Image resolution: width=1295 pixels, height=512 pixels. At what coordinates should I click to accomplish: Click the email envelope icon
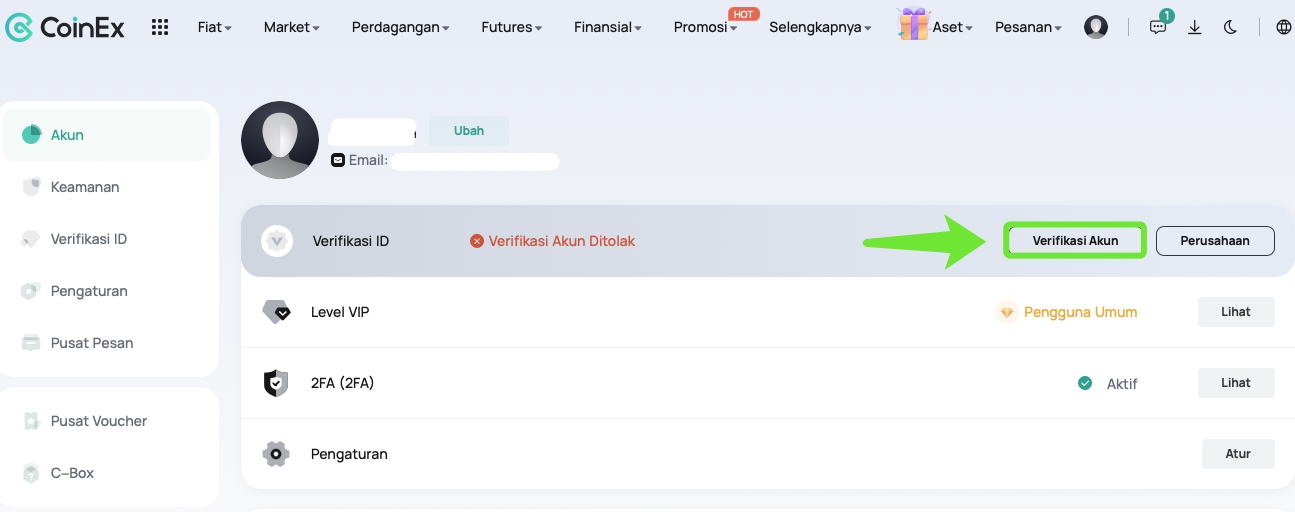[x=338, y=160]
